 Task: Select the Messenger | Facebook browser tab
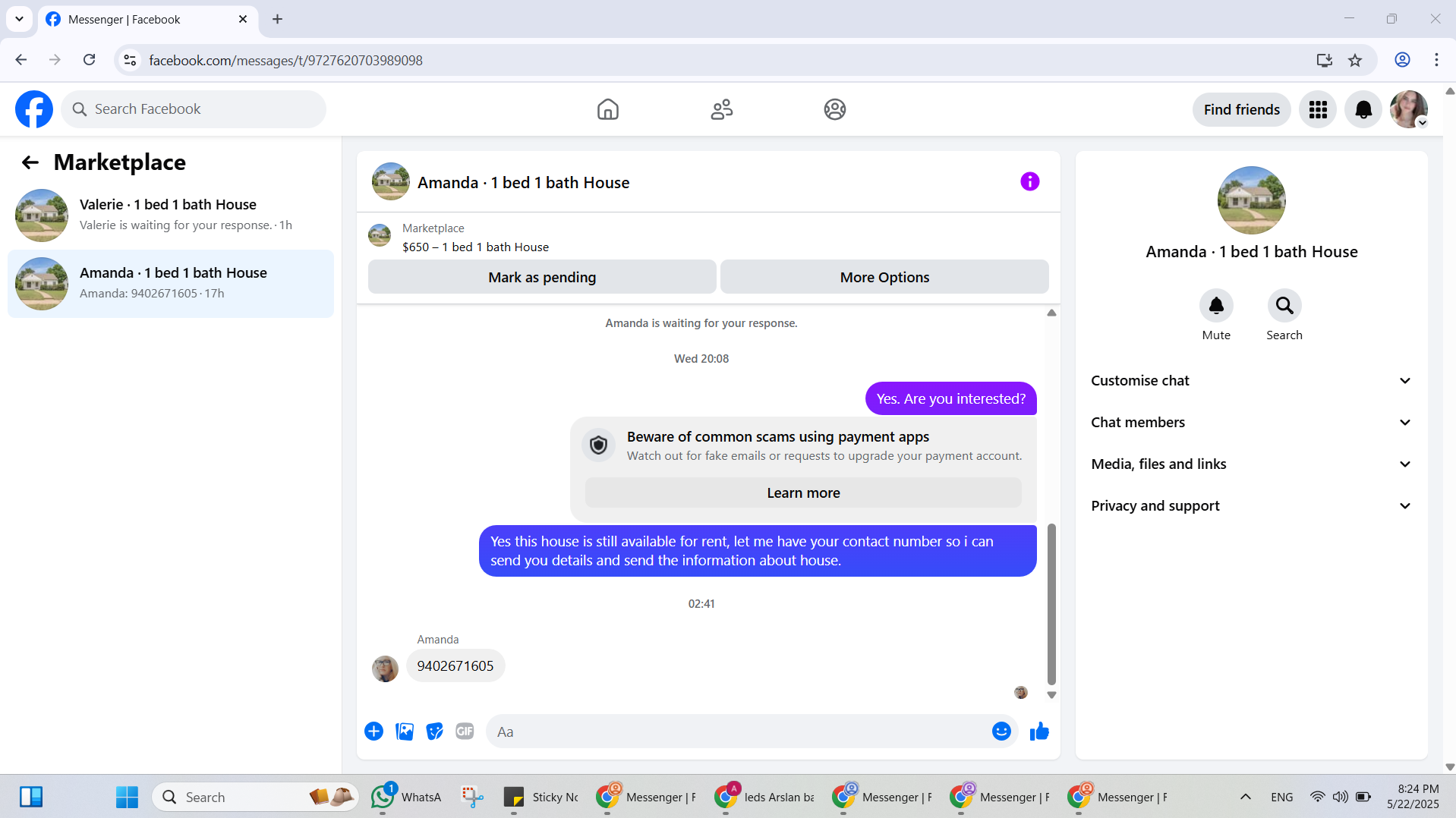(147, 20)
